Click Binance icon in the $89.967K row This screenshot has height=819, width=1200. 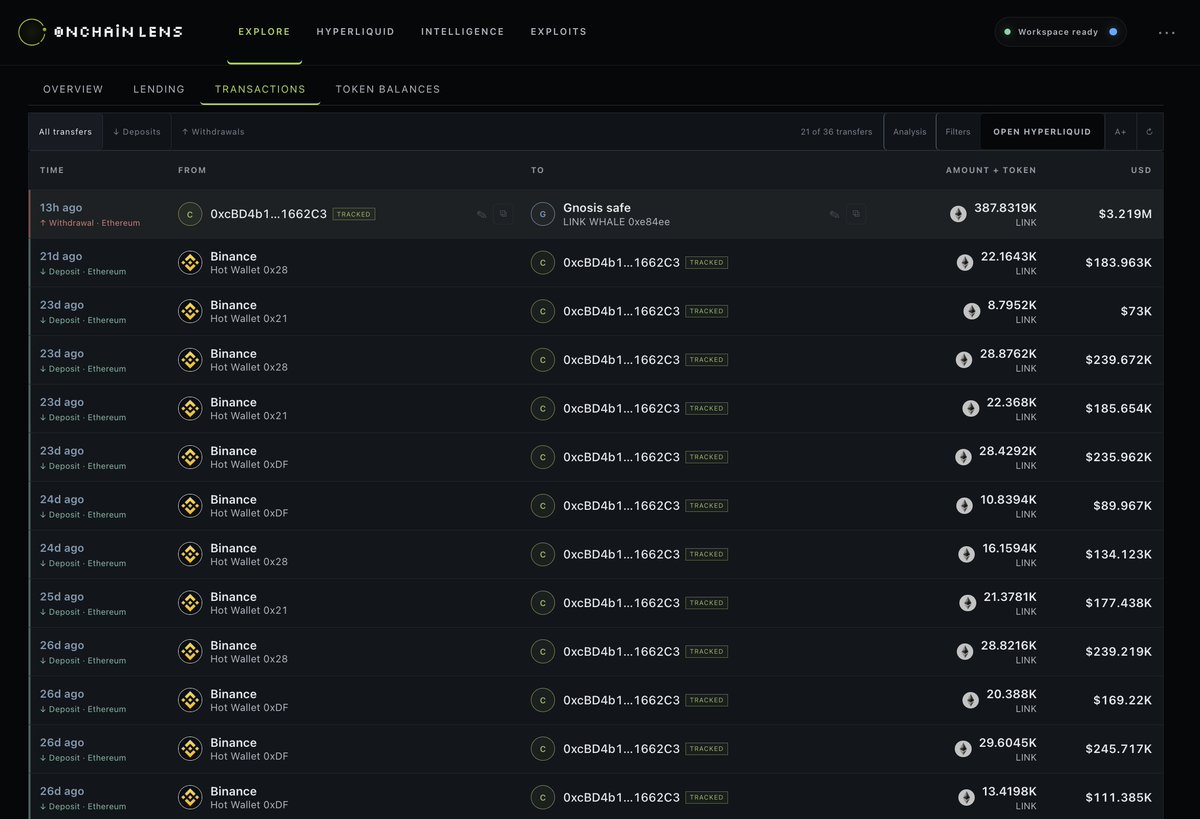(x=190, y=506)
